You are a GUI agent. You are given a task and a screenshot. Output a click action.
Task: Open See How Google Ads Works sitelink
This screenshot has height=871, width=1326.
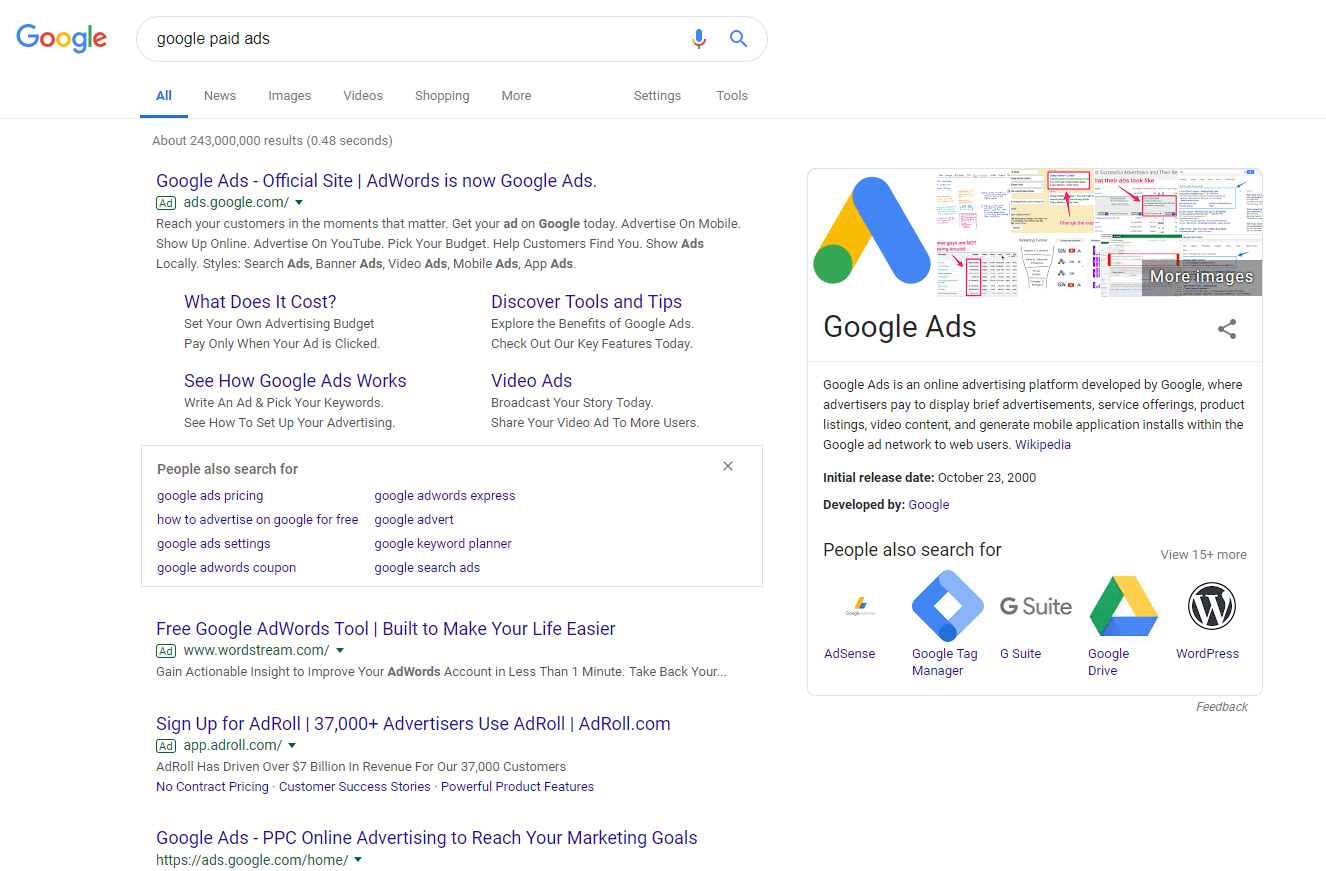(295, 381)
